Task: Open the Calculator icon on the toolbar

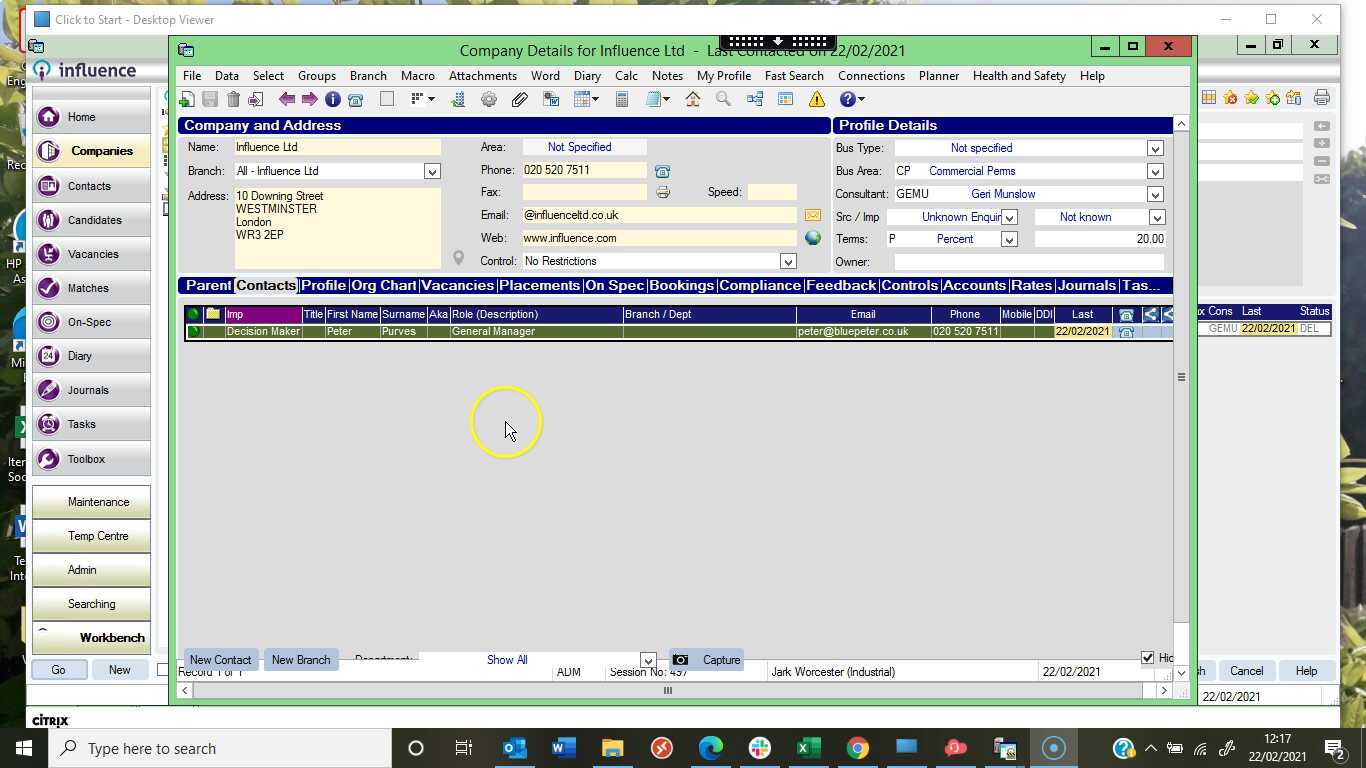Action: tap(621, 98)
